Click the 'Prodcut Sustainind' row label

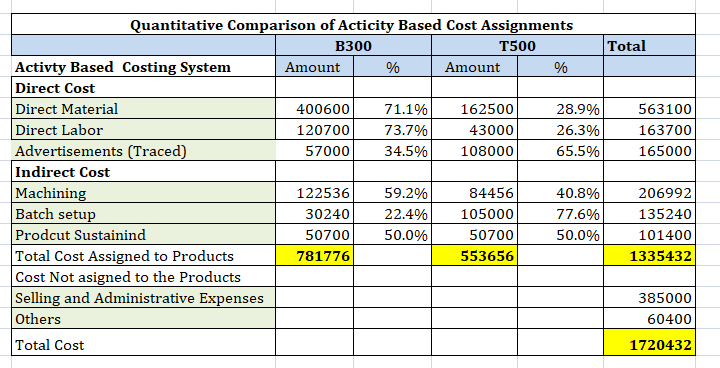click(x=143, y=235)
